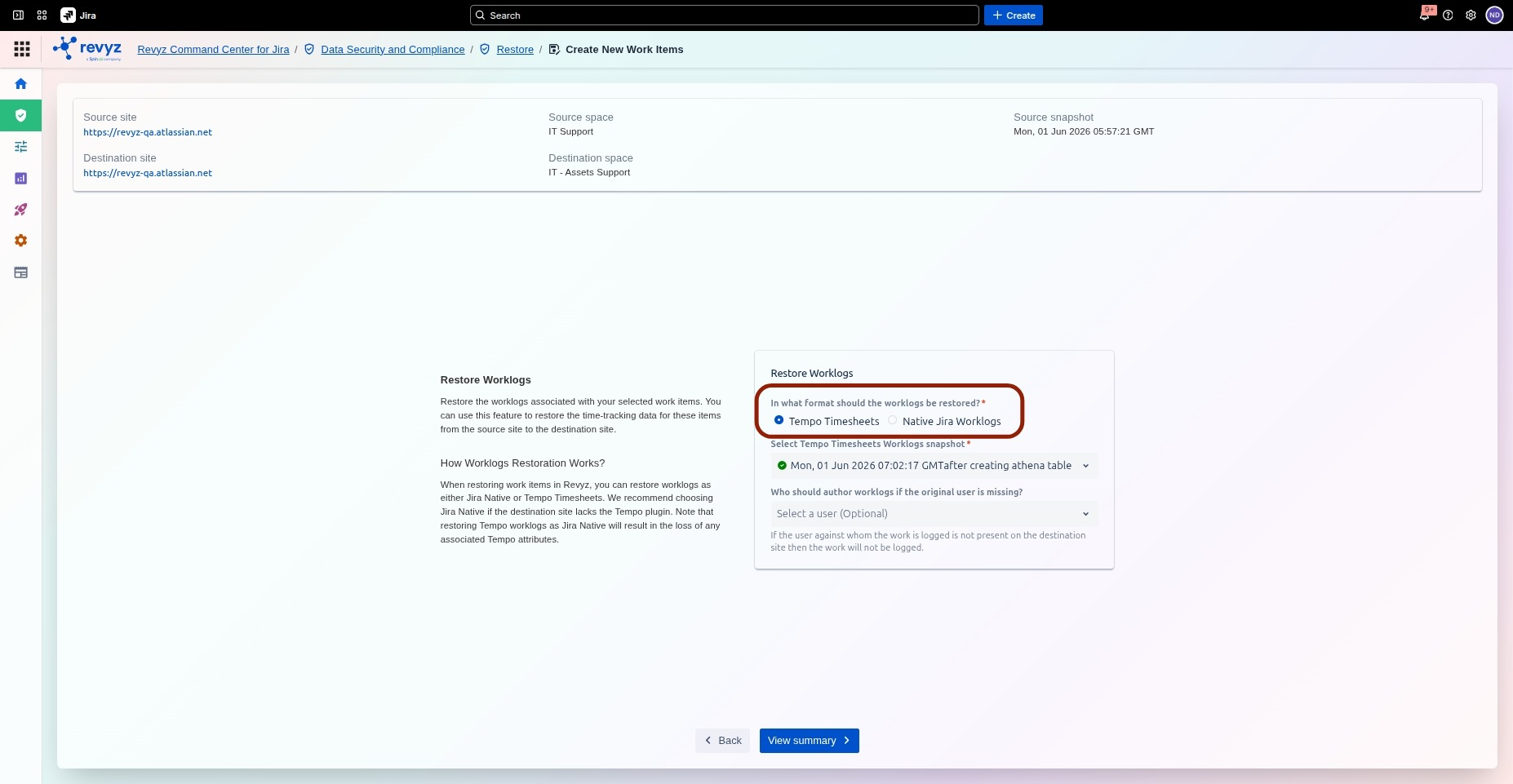Click the Create button in top bar
The image size is (1513, 784).
(x=1014, y=16)
